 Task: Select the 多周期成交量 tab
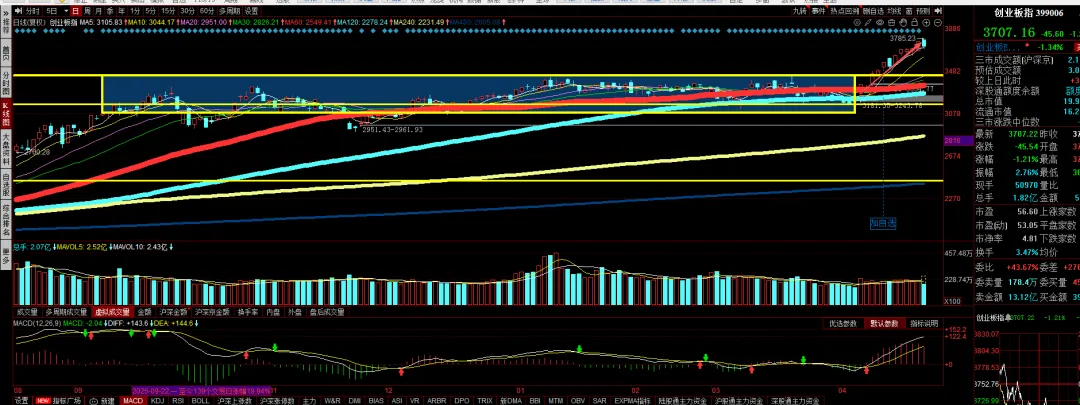(x=66, y=312)
